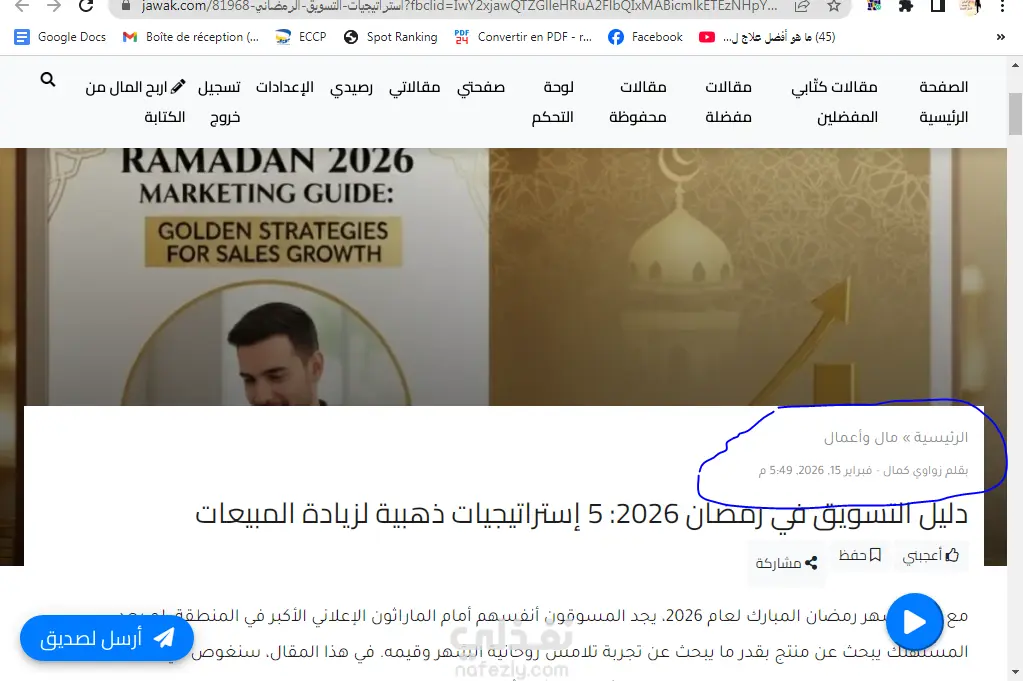The image size is (1023, 681).
Task: Click the share icon in the address bar
Action: (x=802, y=7)
